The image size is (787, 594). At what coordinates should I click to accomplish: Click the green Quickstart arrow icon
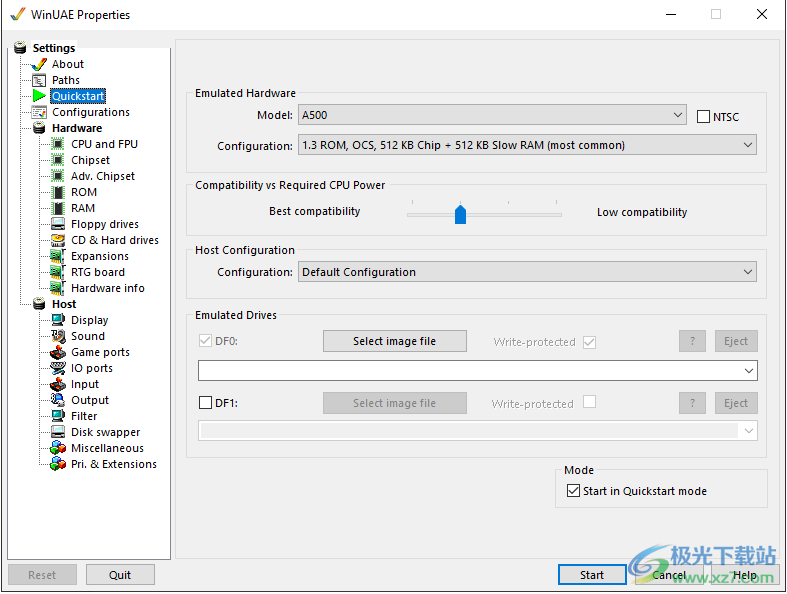pos(39,96)
